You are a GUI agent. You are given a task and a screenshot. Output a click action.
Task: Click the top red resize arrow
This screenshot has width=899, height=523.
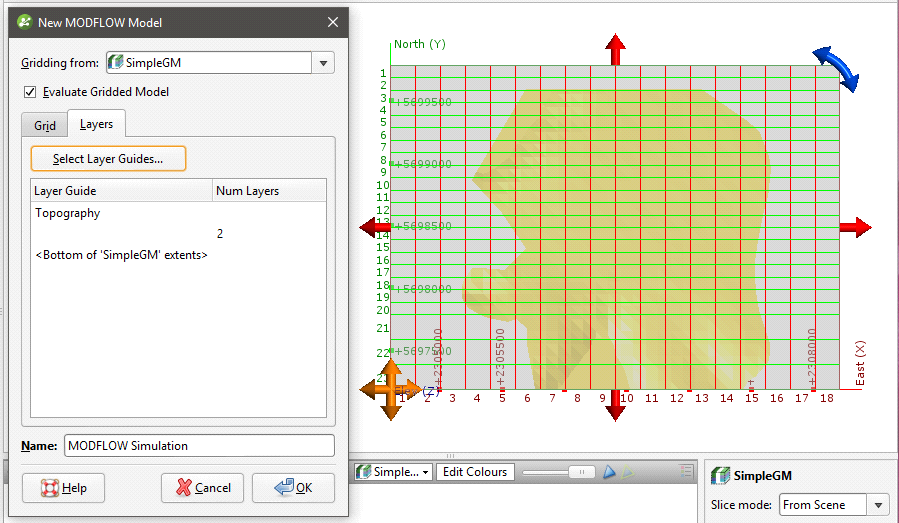click(615, 47)
